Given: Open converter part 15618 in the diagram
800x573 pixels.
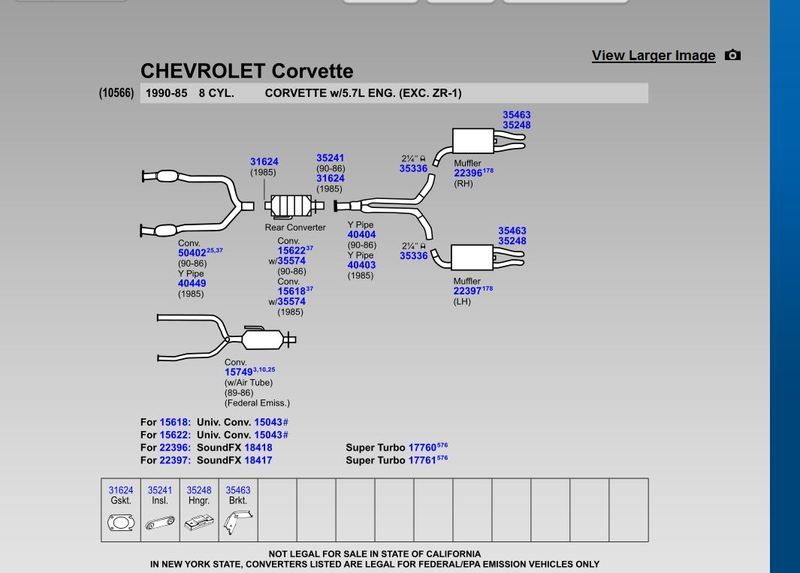Looking at the screenshot, I should pos(291,291).
